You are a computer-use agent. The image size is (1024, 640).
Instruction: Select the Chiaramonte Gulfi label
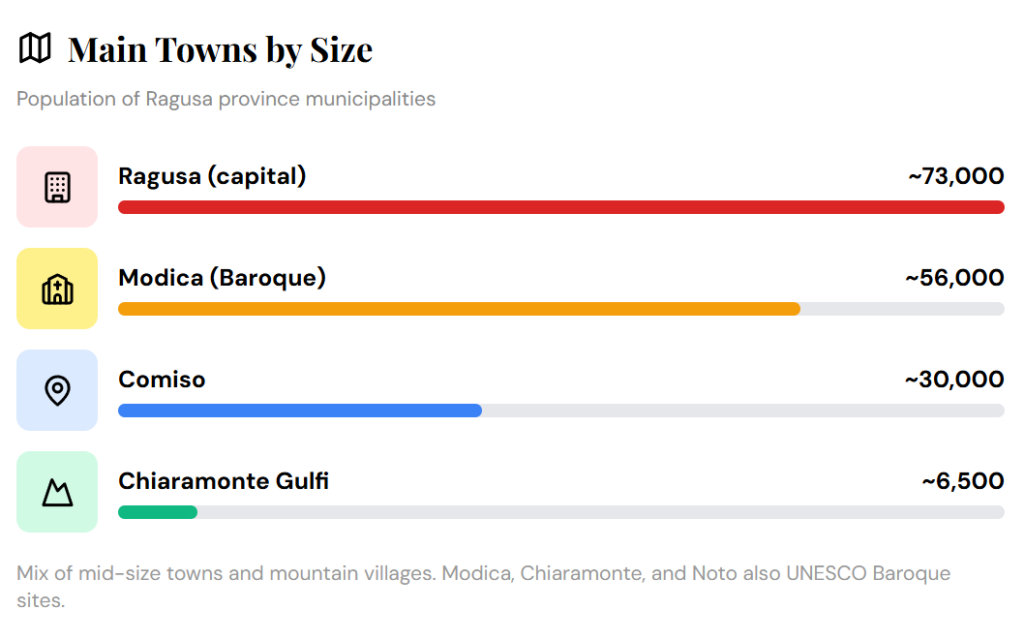(223, 481)
